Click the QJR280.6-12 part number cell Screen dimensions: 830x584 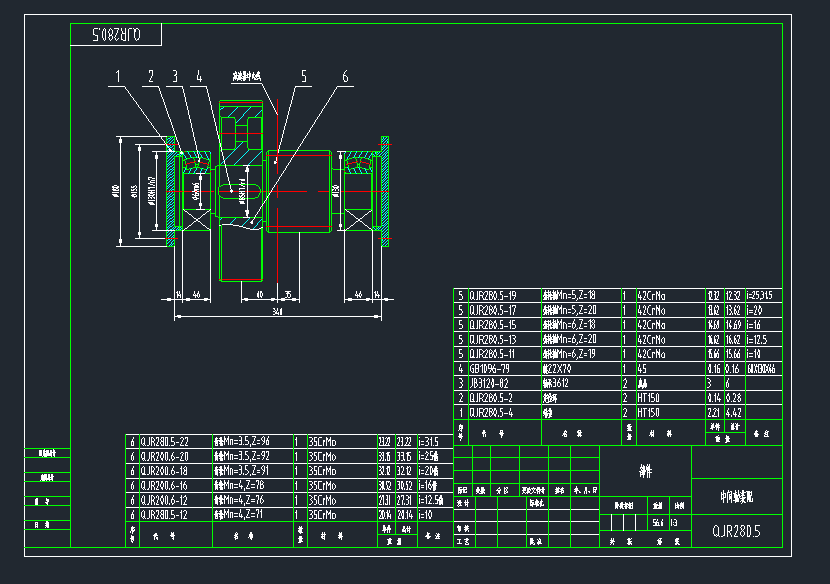click(175, 500)
